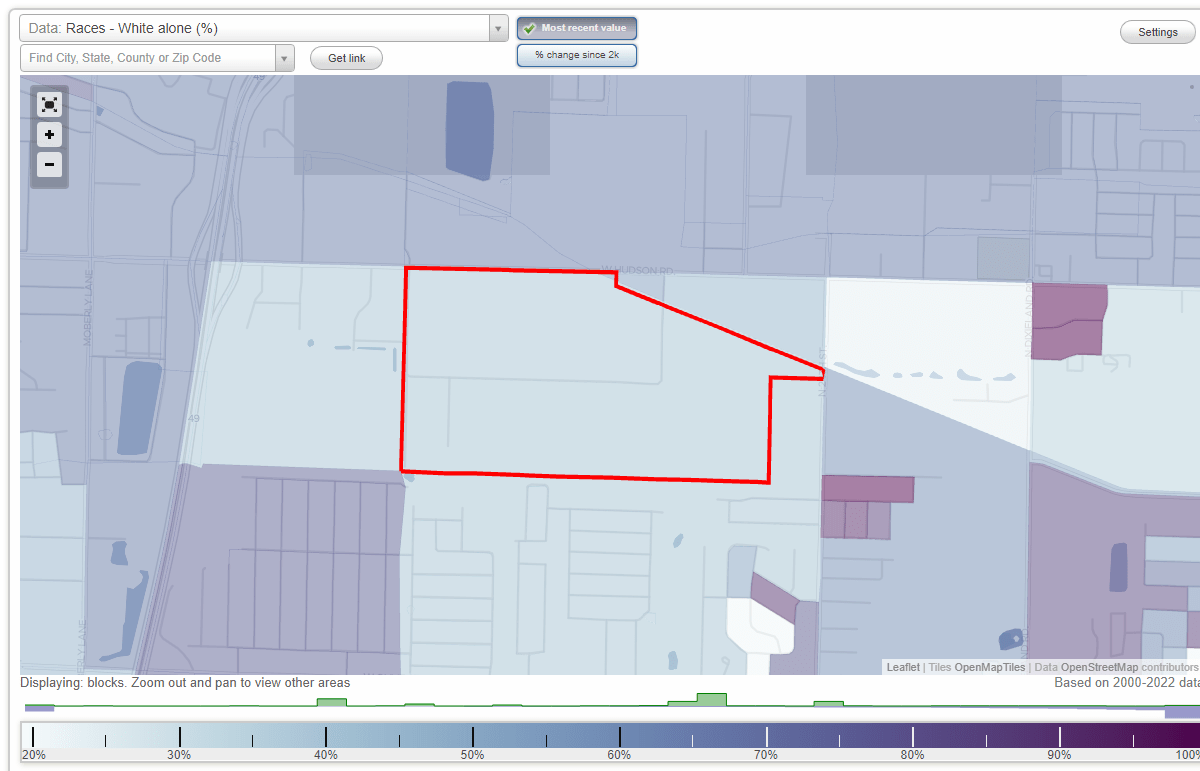Click the 80% mark on the legend scale

(x=912, y=755)
